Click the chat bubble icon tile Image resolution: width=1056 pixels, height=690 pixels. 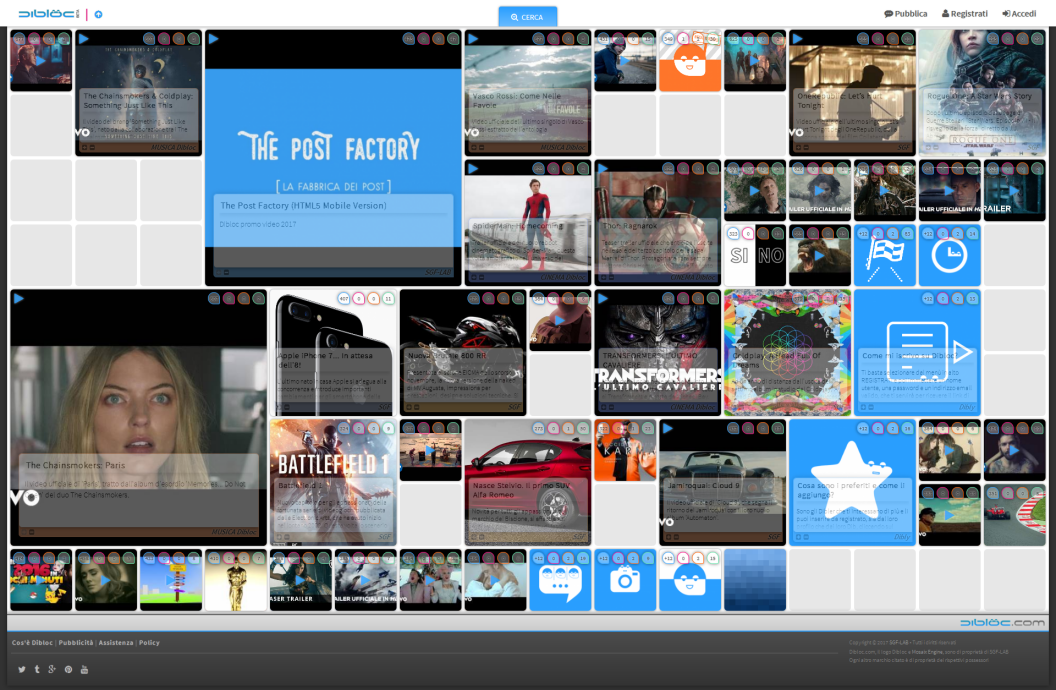pos(560,580)
